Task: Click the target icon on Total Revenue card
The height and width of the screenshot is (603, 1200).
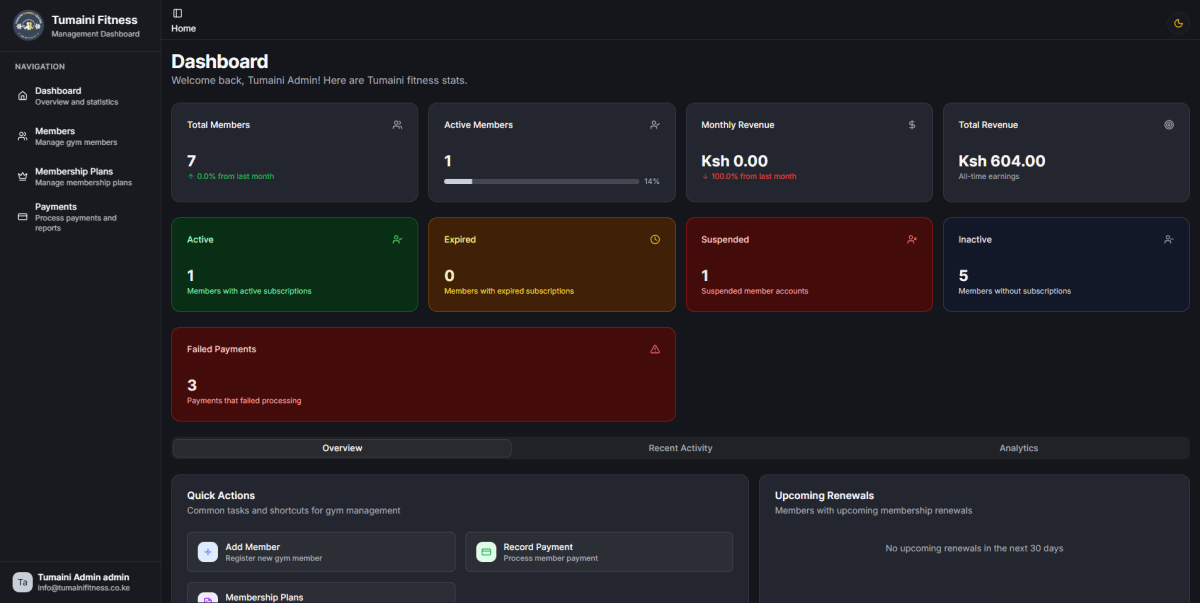Action: (x=1169, y=125)
